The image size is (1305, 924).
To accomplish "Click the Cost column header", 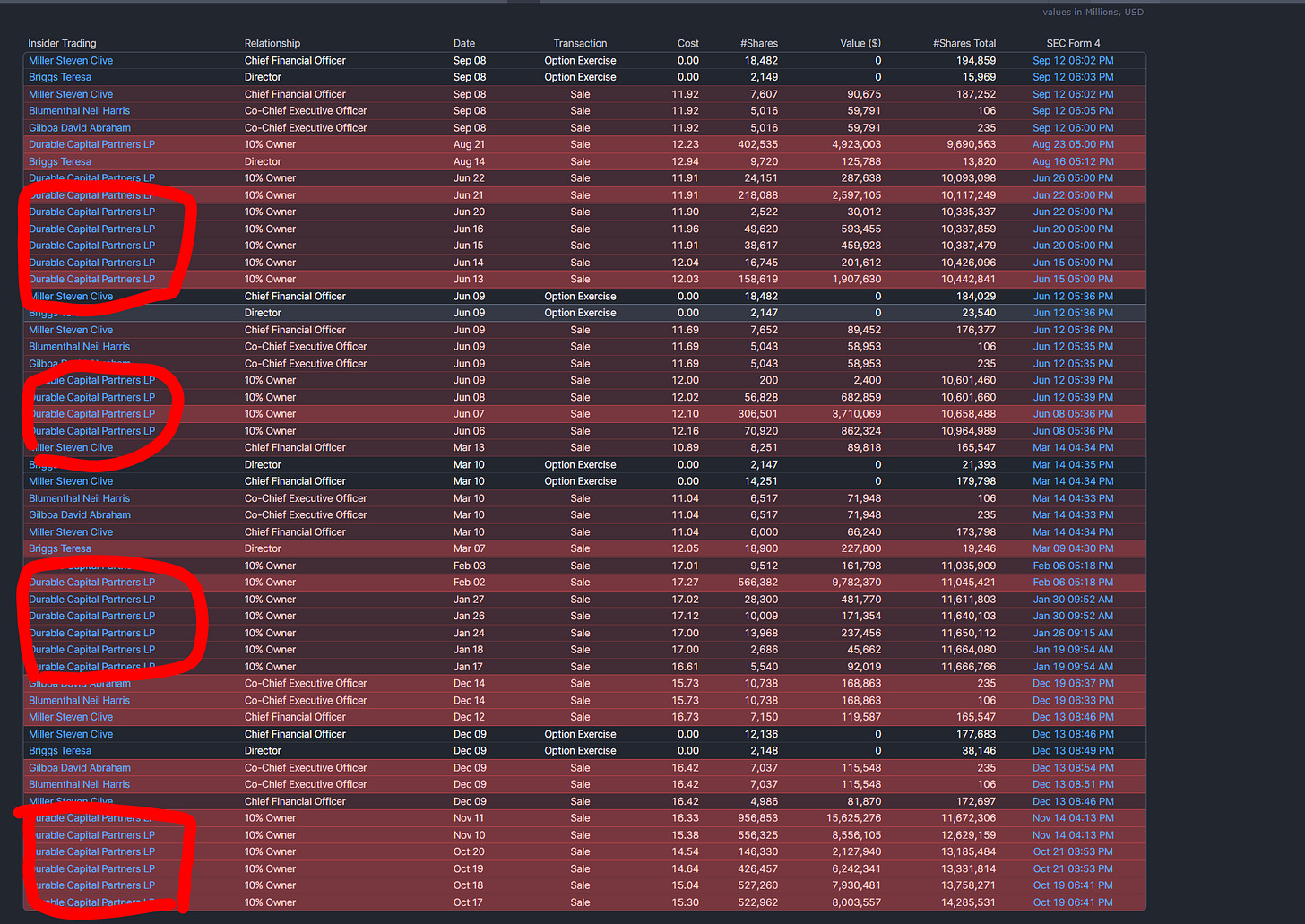I will pos(688,43).
